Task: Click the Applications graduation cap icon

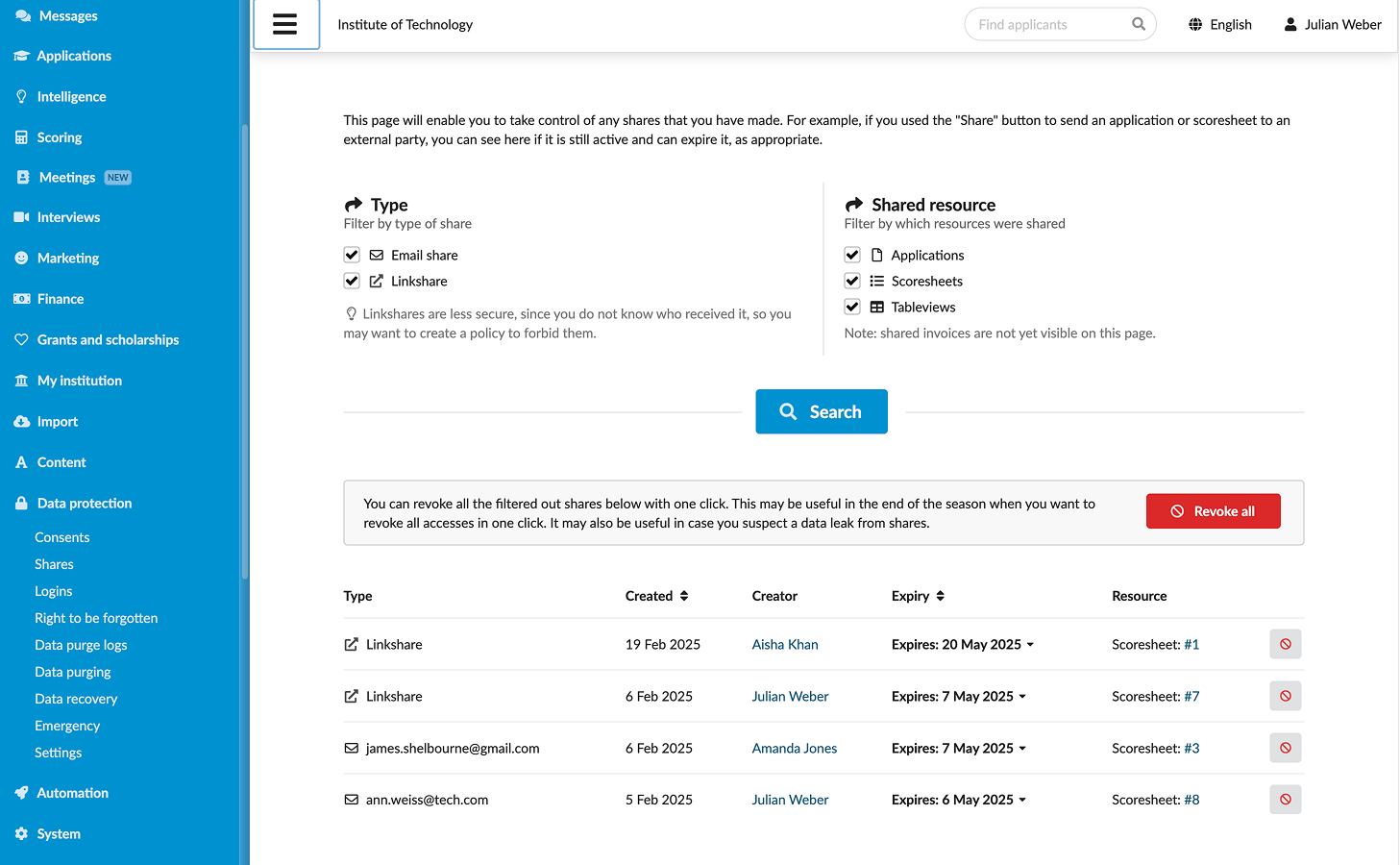Action: tap(22, 56)
